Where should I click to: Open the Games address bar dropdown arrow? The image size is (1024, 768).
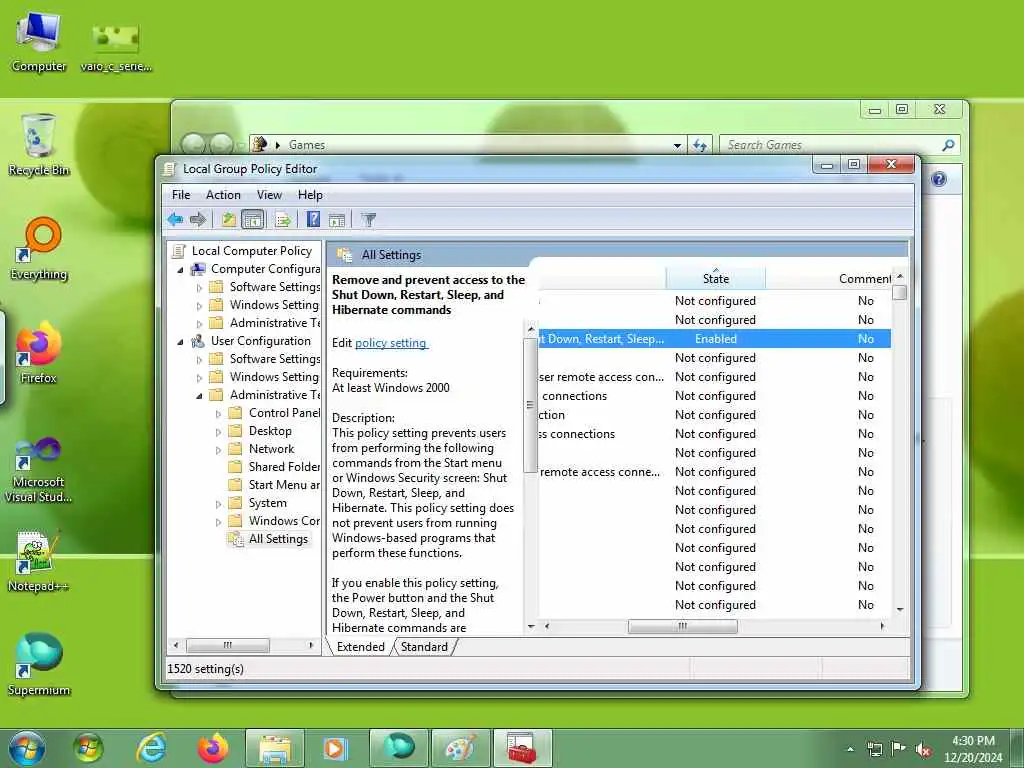[x=677, y=145]
